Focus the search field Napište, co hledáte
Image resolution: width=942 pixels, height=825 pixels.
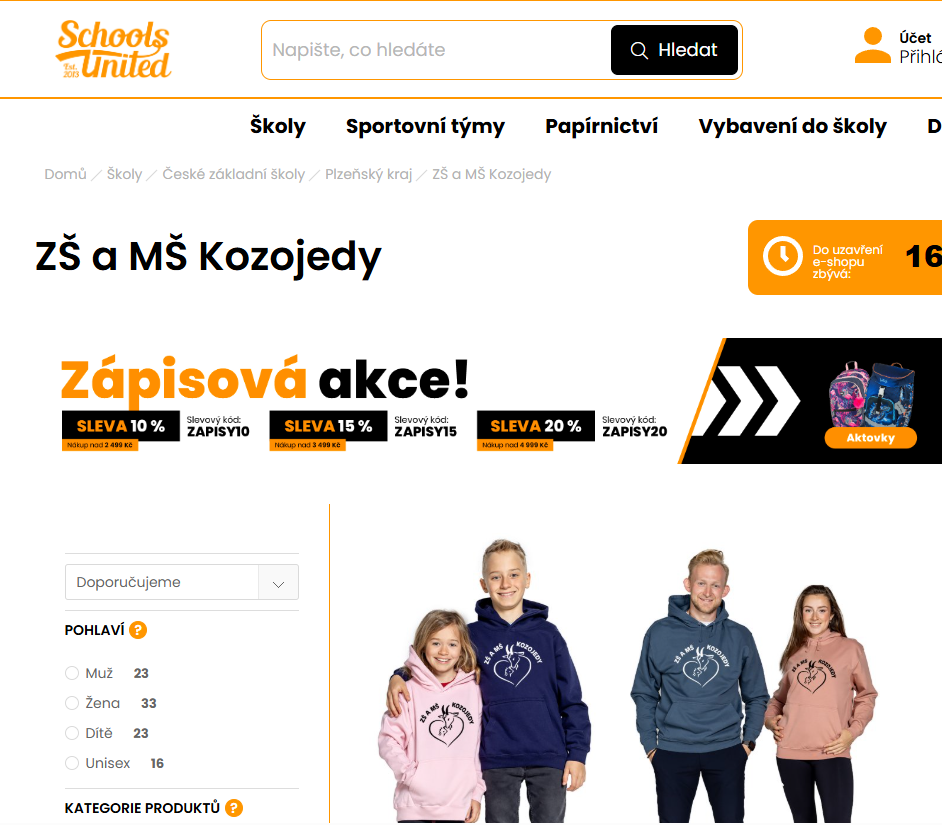coord(437,50)
